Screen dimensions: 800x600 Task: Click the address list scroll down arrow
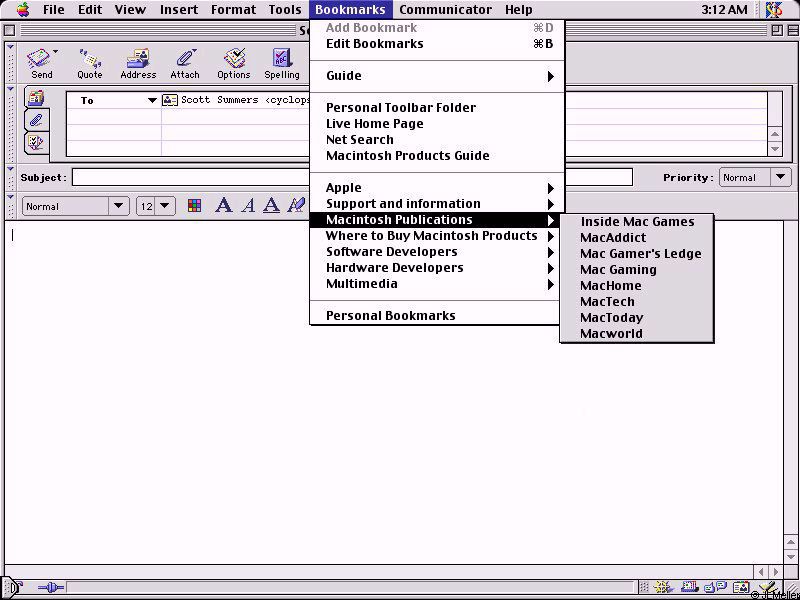775,149
